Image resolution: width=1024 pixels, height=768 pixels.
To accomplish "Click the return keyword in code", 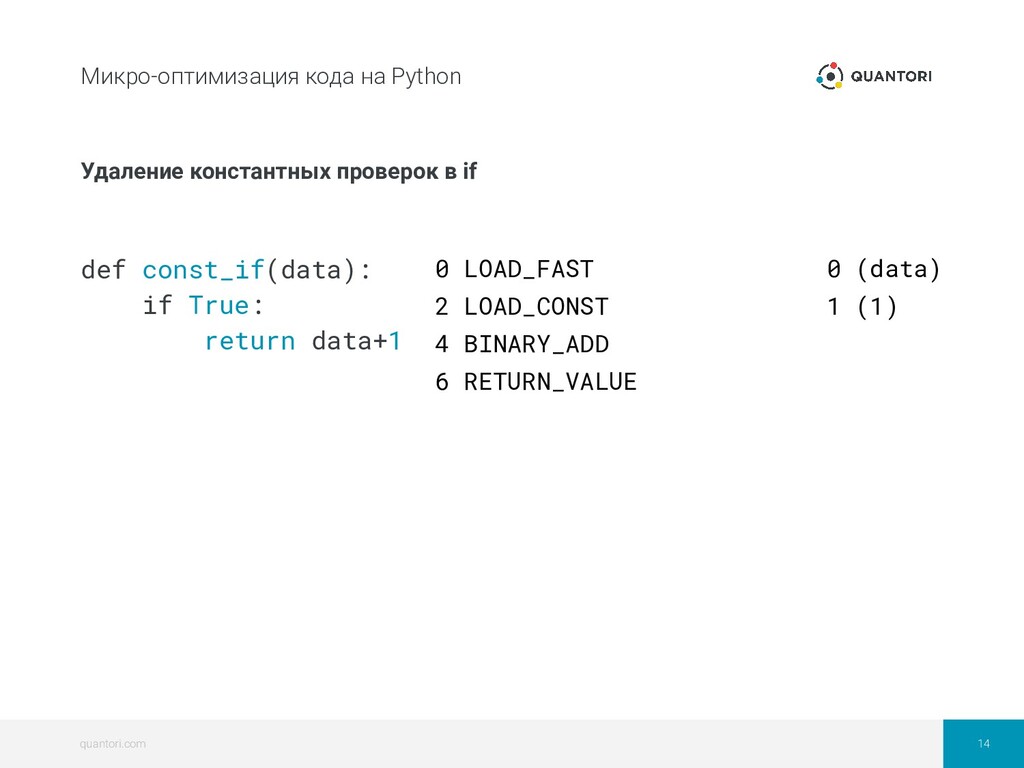I will pyautogui.click(x=249, y=341).
